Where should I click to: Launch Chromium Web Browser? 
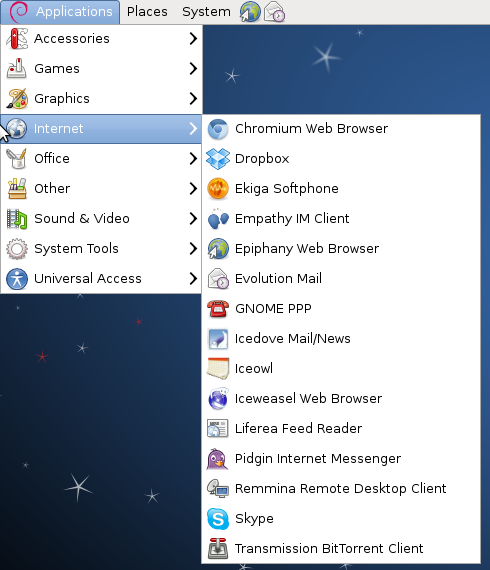tap(341, 129)
